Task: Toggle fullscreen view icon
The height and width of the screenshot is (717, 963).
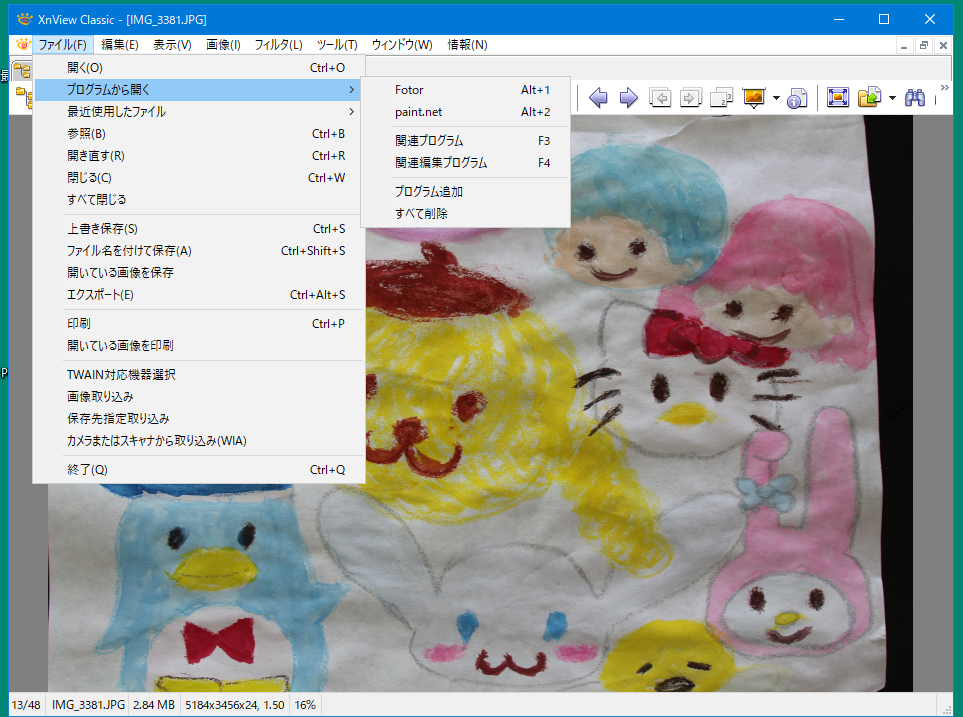Action: point(838,97)
